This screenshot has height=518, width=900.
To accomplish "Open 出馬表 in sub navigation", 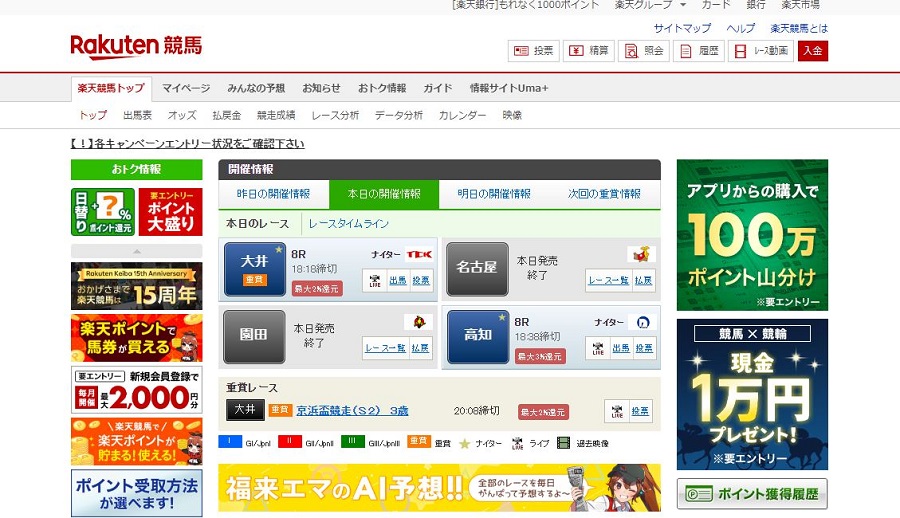I will click(138, 115).
